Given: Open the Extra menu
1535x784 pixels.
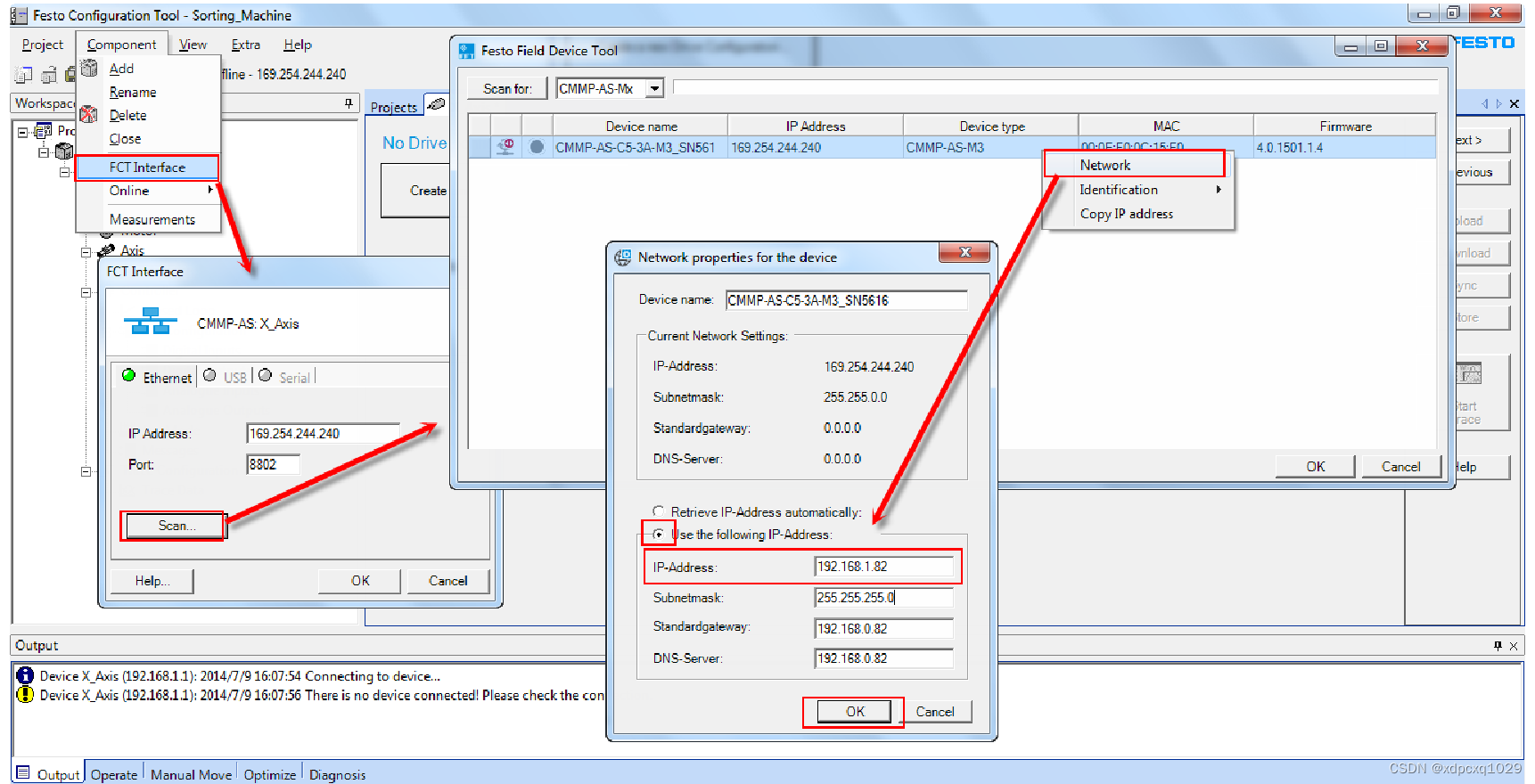Looking at the screenshot, I should [246, 45].
